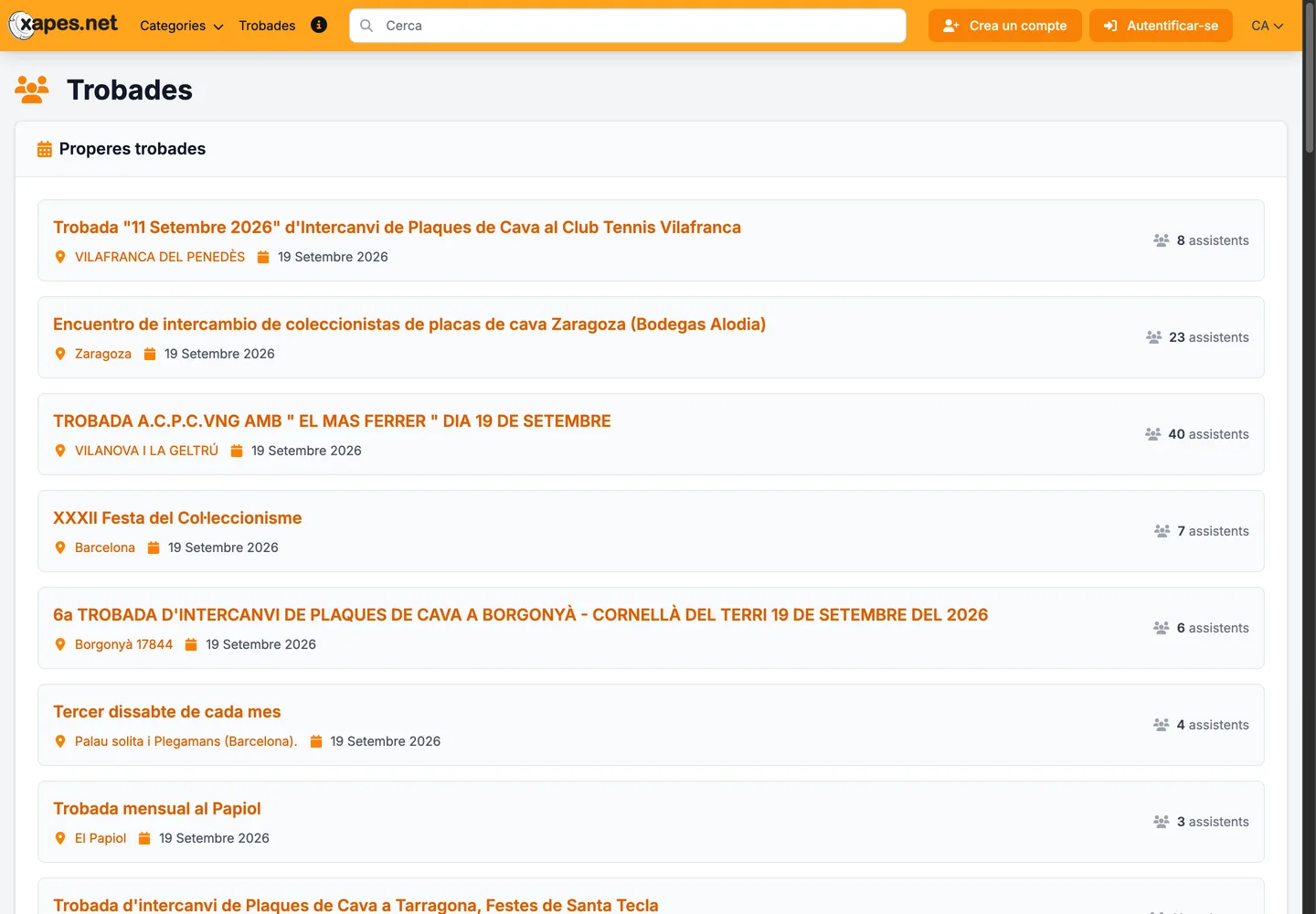Click the calendar icon in the Borgonyà 17844 row
1316x914 pixels.
click(191, 644)
